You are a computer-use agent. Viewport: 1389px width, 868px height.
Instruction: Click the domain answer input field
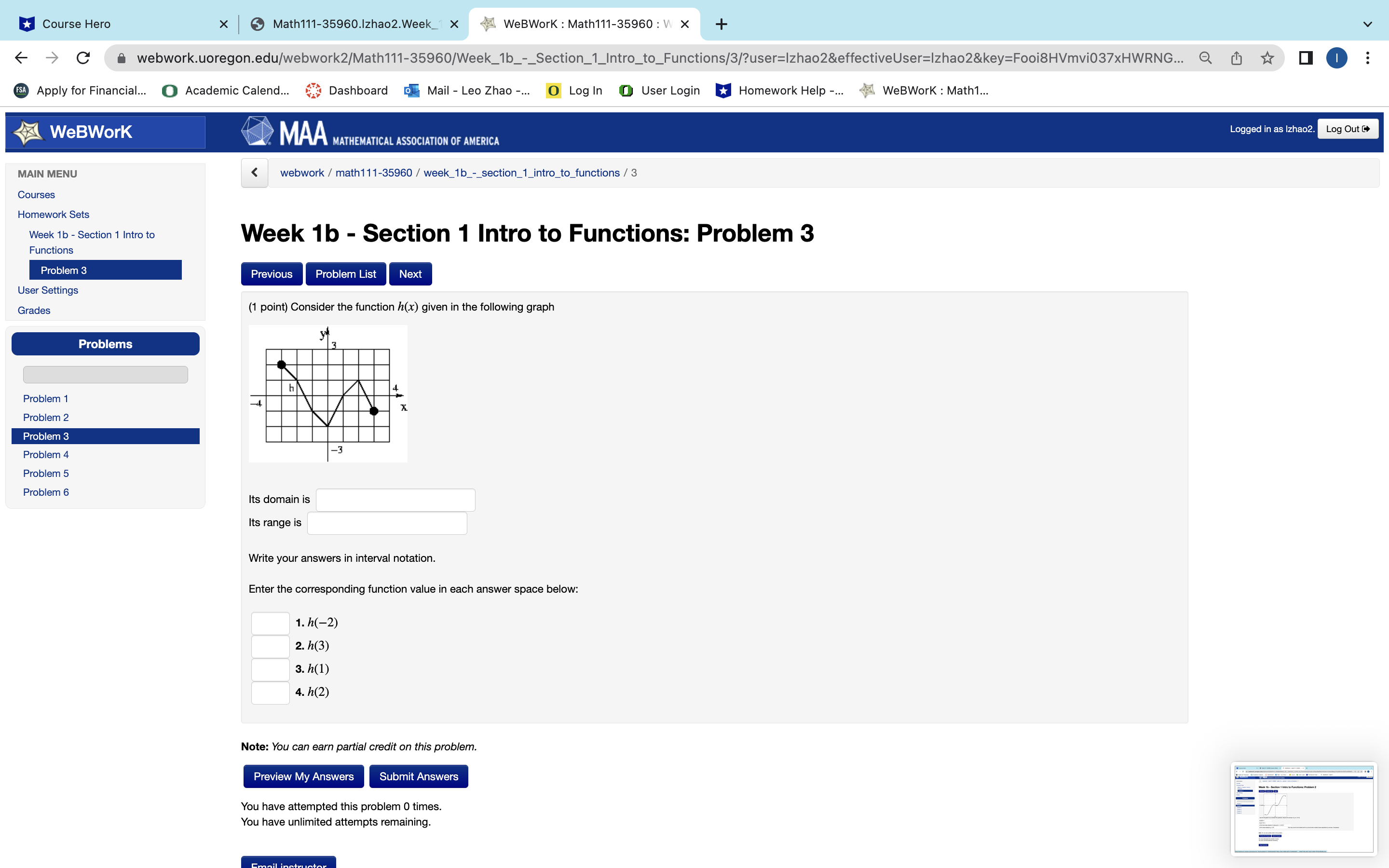(395, 500)
